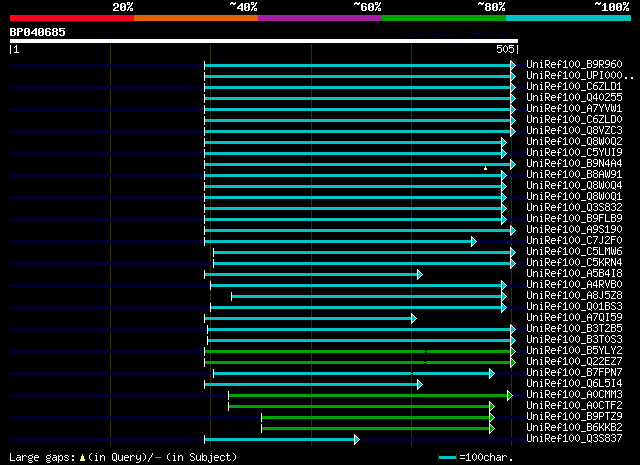
Task: Select the UniRef100_B8AW91 hit name
Action: click(x=574, y=174)
